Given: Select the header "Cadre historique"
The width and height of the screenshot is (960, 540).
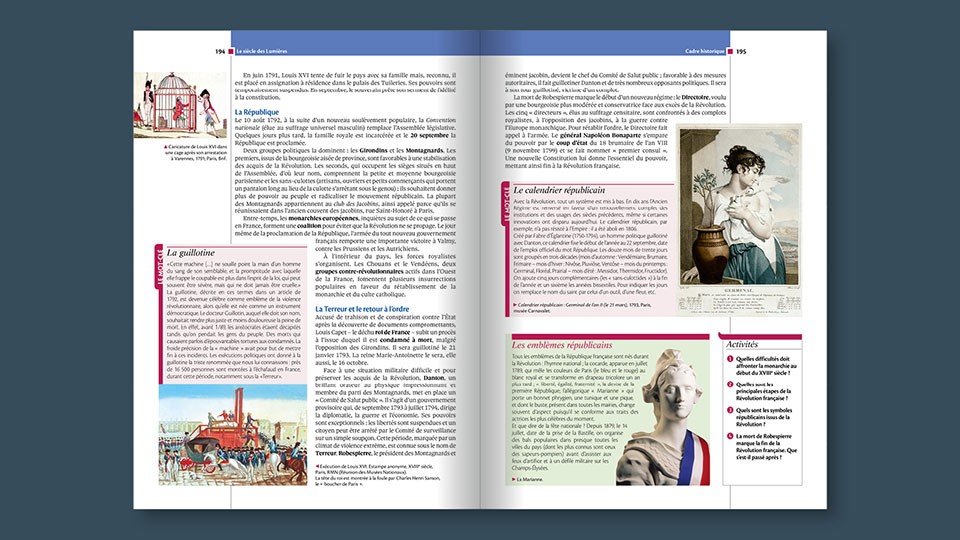Looking at the screenshot, I should [705, 51].
